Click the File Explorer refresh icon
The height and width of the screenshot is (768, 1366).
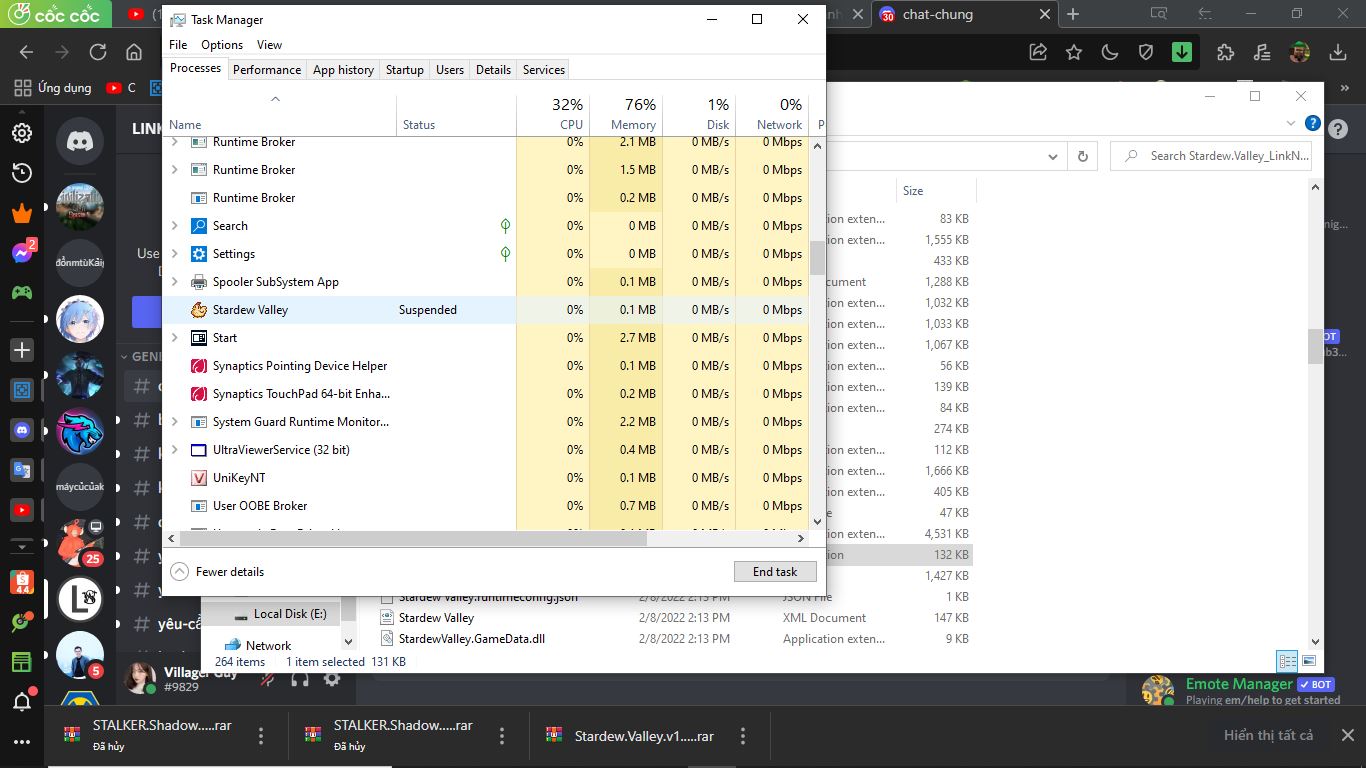(1082, 156)
